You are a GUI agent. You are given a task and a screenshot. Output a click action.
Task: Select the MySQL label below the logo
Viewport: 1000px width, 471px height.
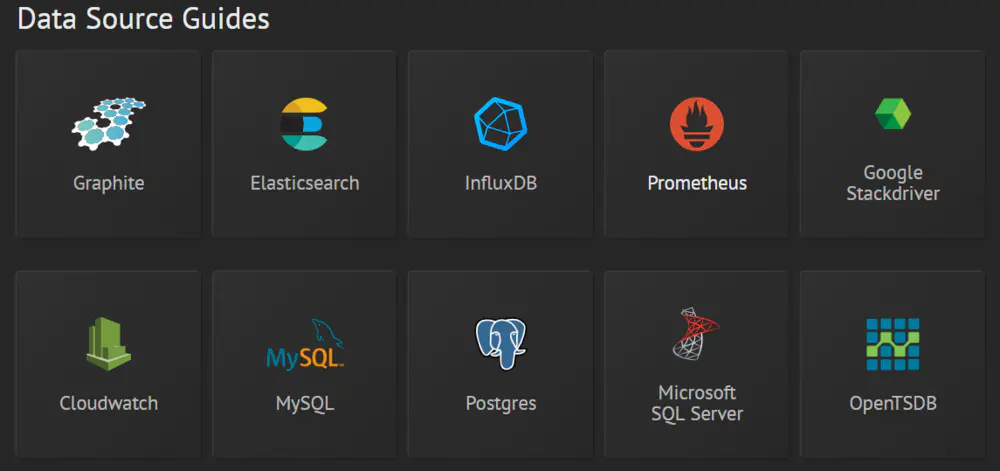305,403
